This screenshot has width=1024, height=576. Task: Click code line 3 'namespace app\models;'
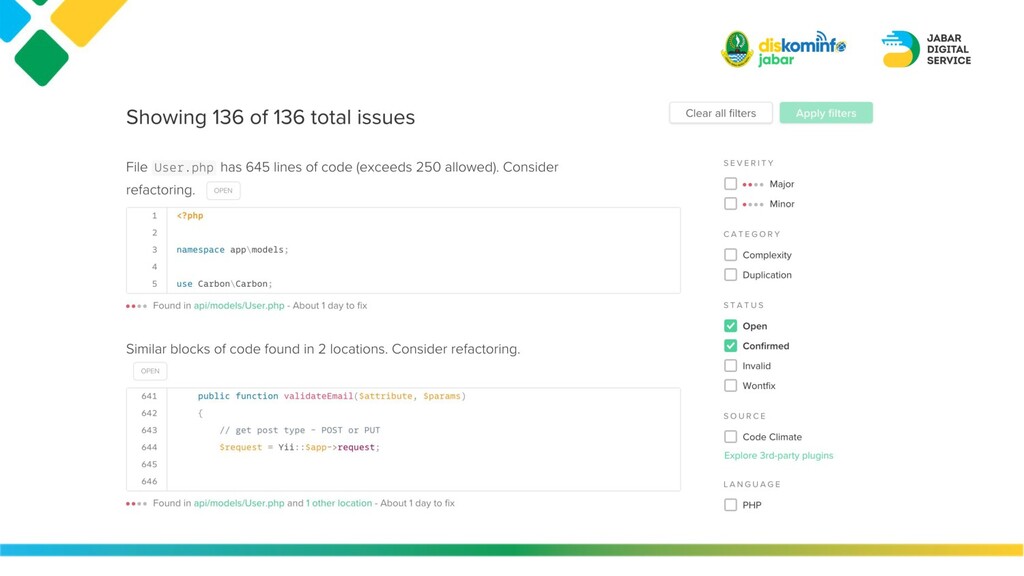232,250
